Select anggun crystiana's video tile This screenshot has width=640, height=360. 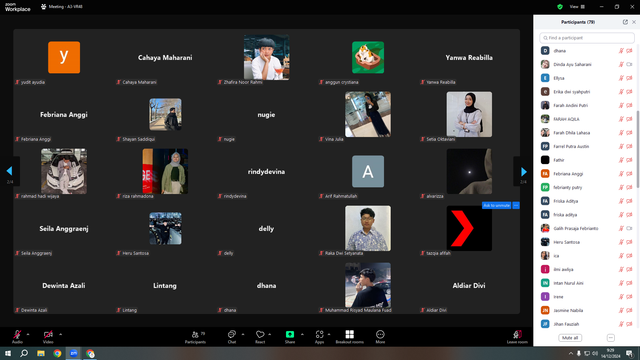(368, 57)
